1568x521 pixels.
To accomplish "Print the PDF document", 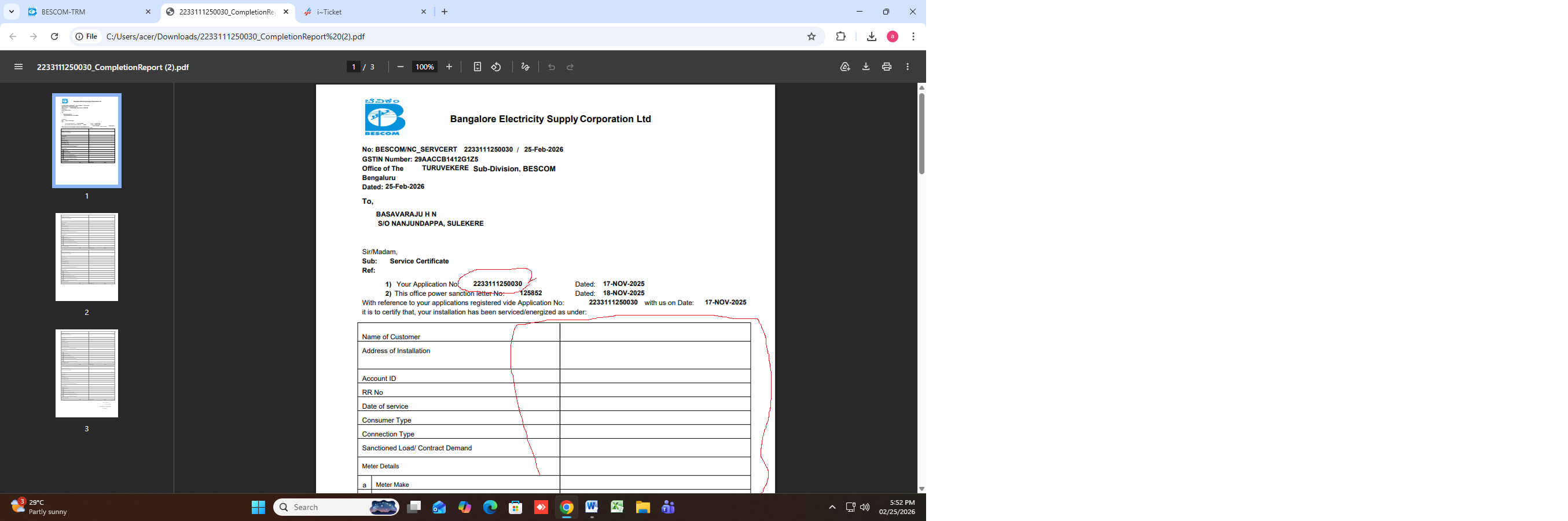I will 887,67.
